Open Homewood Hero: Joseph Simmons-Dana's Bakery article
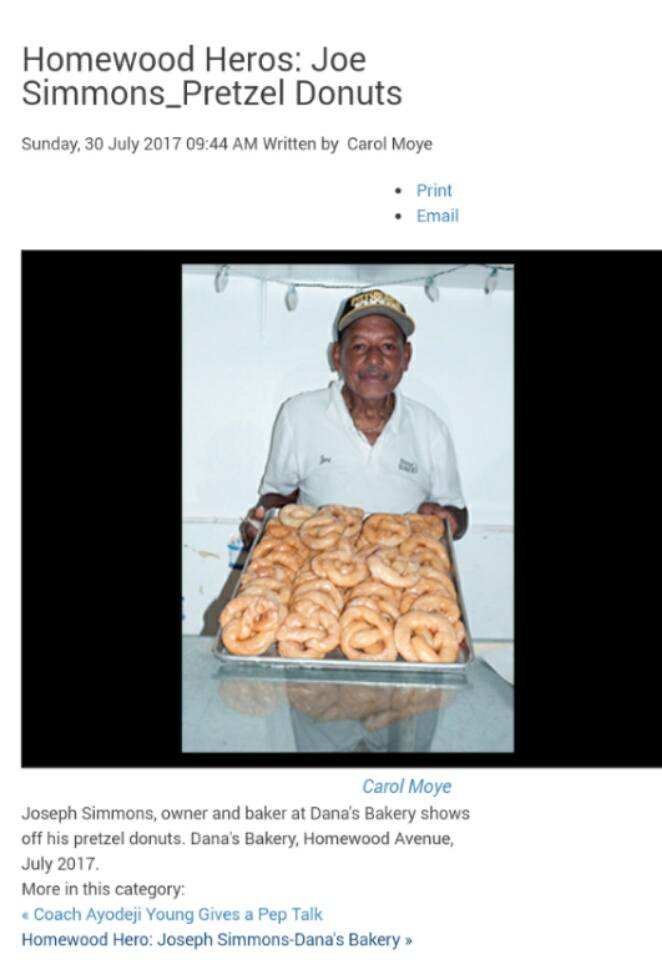 pos(211,939)
